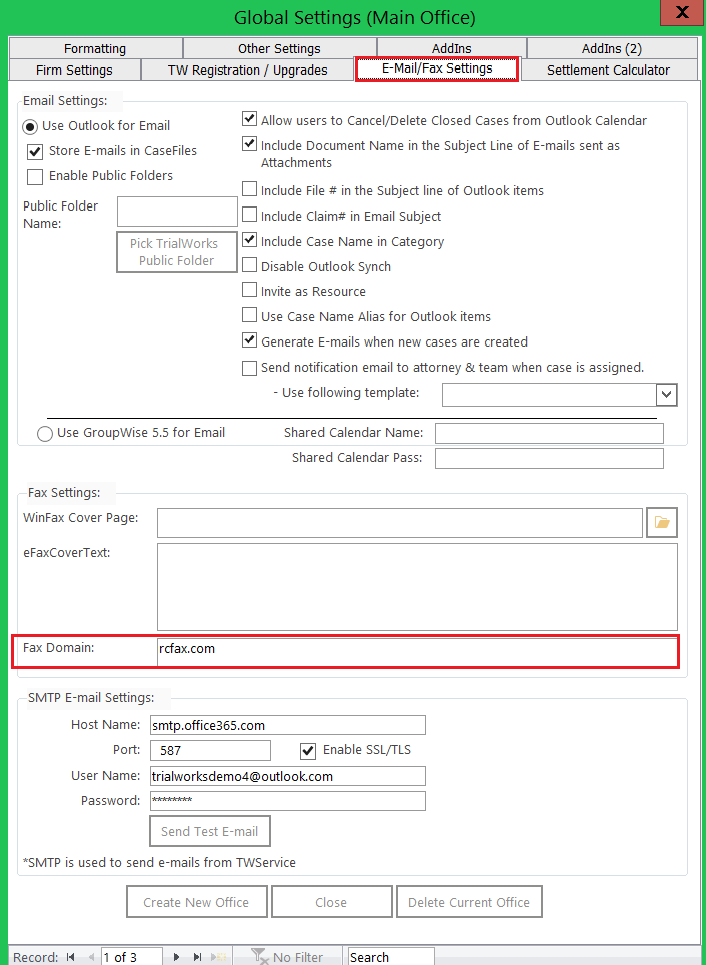The image size is (706, 965).
Task: Click inside the eFaxCoverText text area
Action: click(x=417, y=587)
